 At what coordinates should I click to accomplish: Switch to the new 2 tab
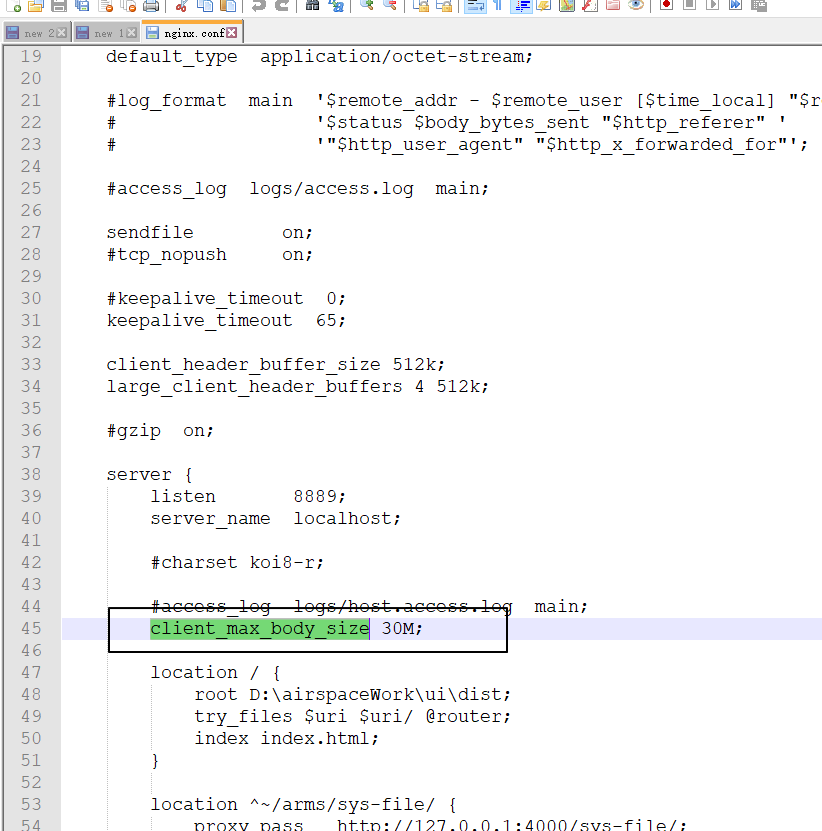[x=32, y=31]
